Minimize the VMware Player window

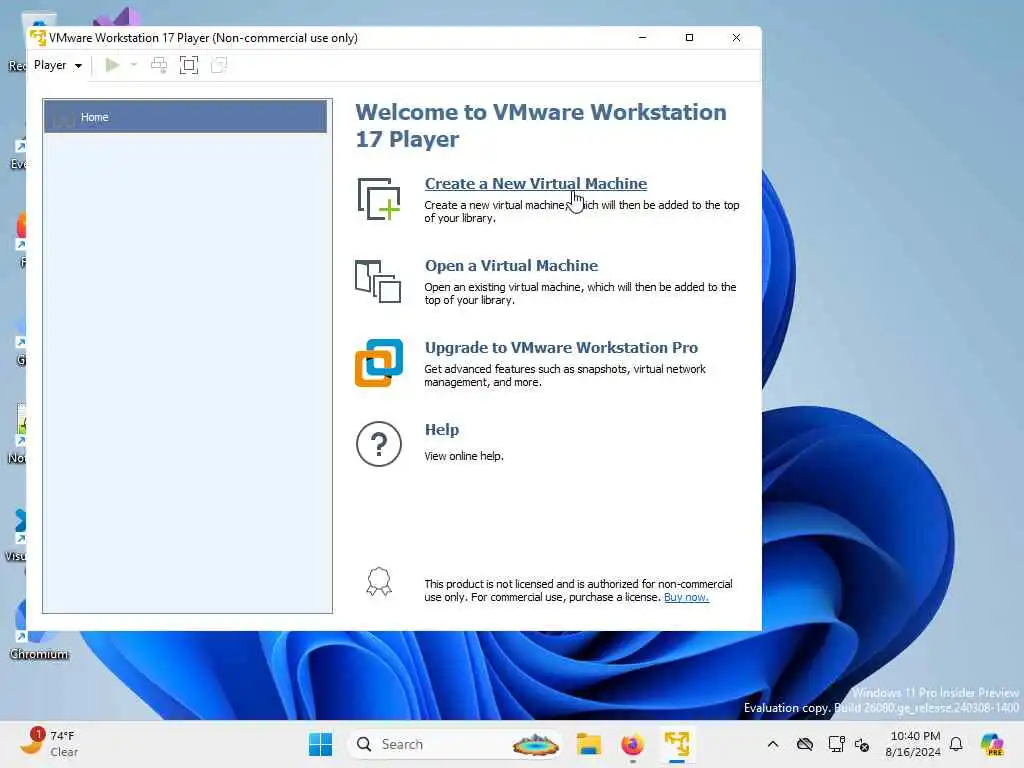point(642,38)
